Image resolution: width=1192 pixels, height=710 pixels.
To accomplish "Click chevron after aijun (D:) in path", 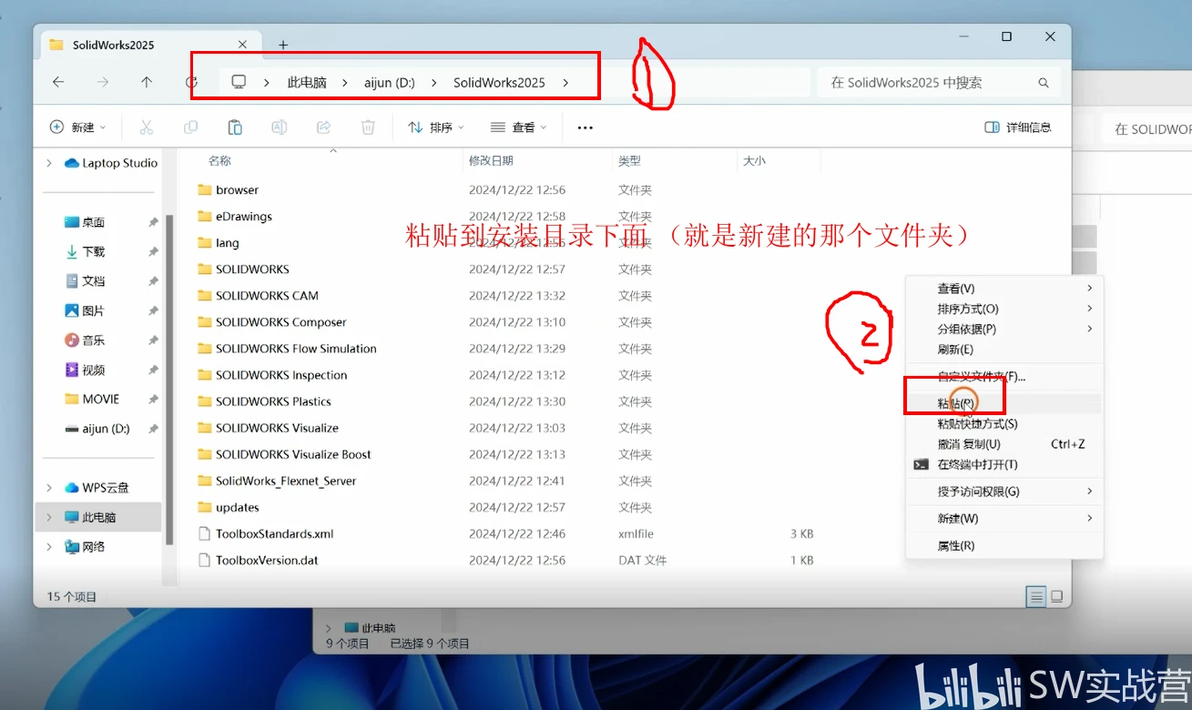I will tap(433, 82).
